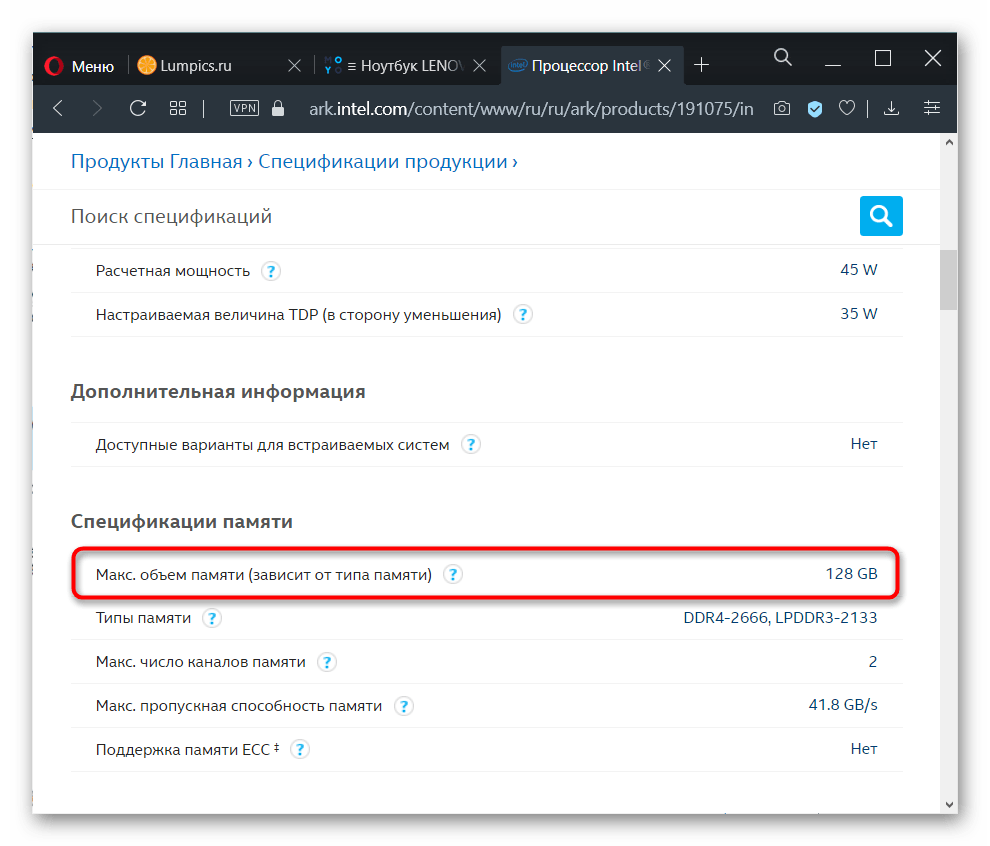Open the help tooltip for Расчетная мощность

270,271
